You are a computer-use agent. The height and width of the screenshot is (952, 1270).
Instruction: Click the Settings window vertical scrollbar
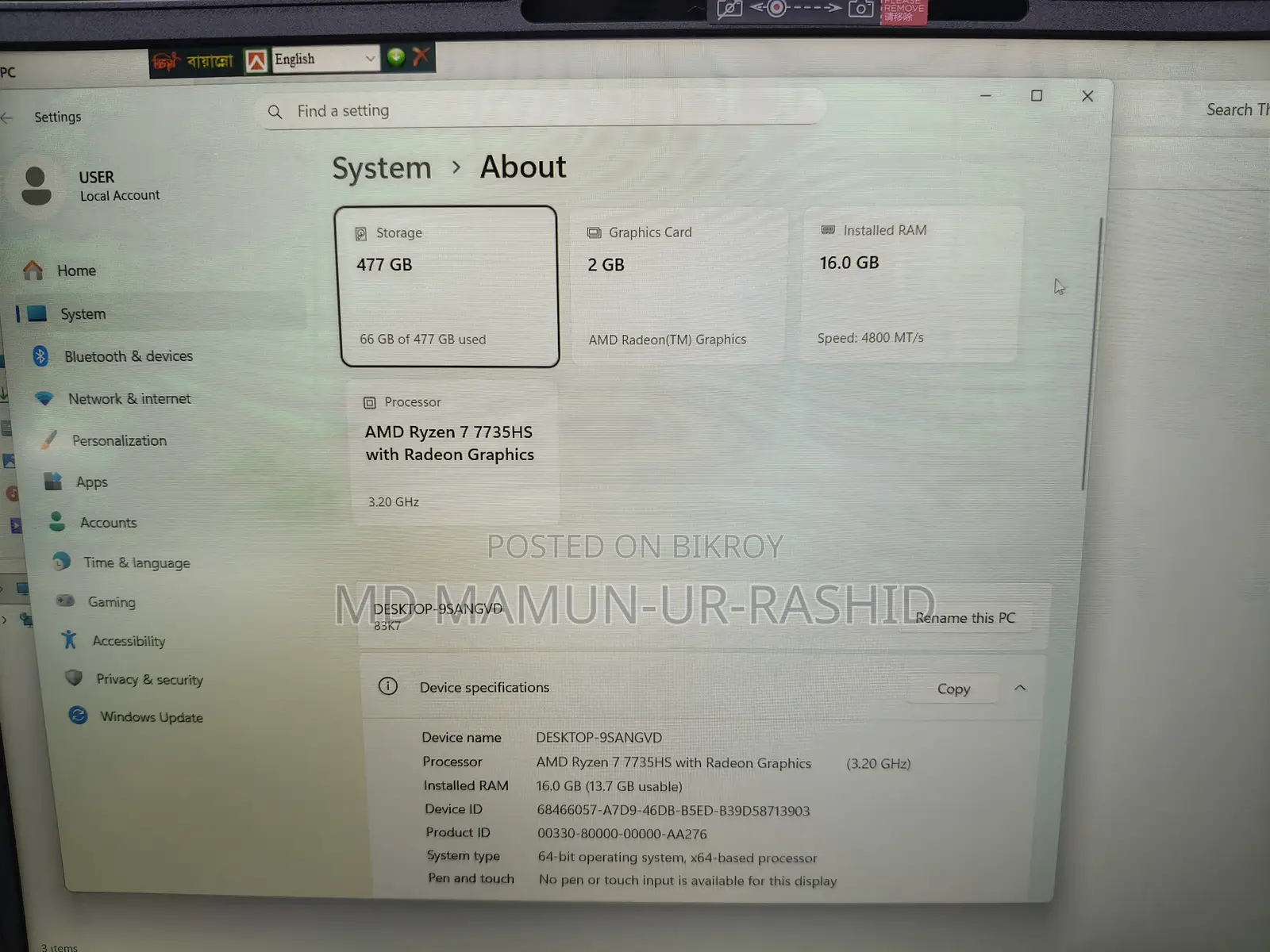[1095, 353]
